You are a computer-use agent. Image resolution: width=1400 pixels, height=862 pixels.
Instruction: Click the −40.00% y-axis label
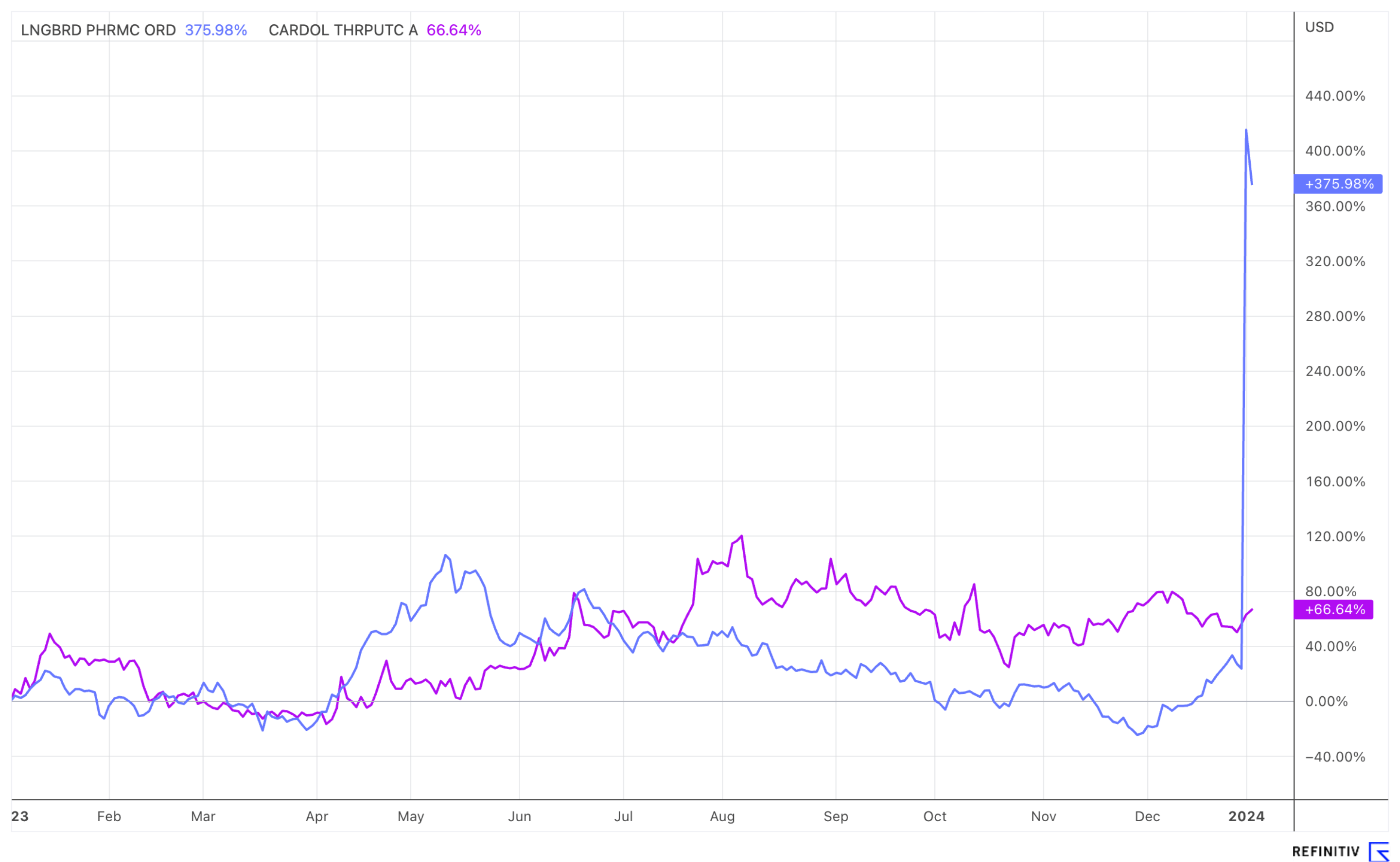(1335, 757)
